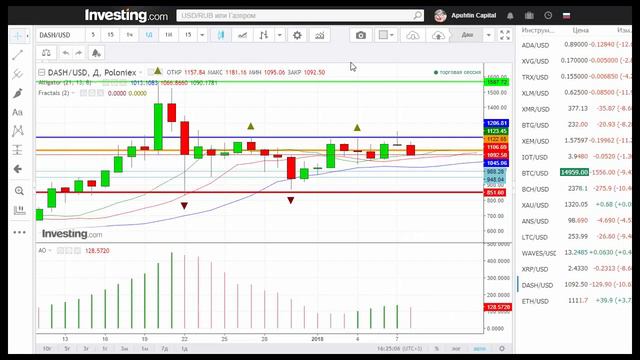The width and height of the screenshot is (640, 360).
Task: Toggle percent scale at chart bottom
Action: click(437, 349)
